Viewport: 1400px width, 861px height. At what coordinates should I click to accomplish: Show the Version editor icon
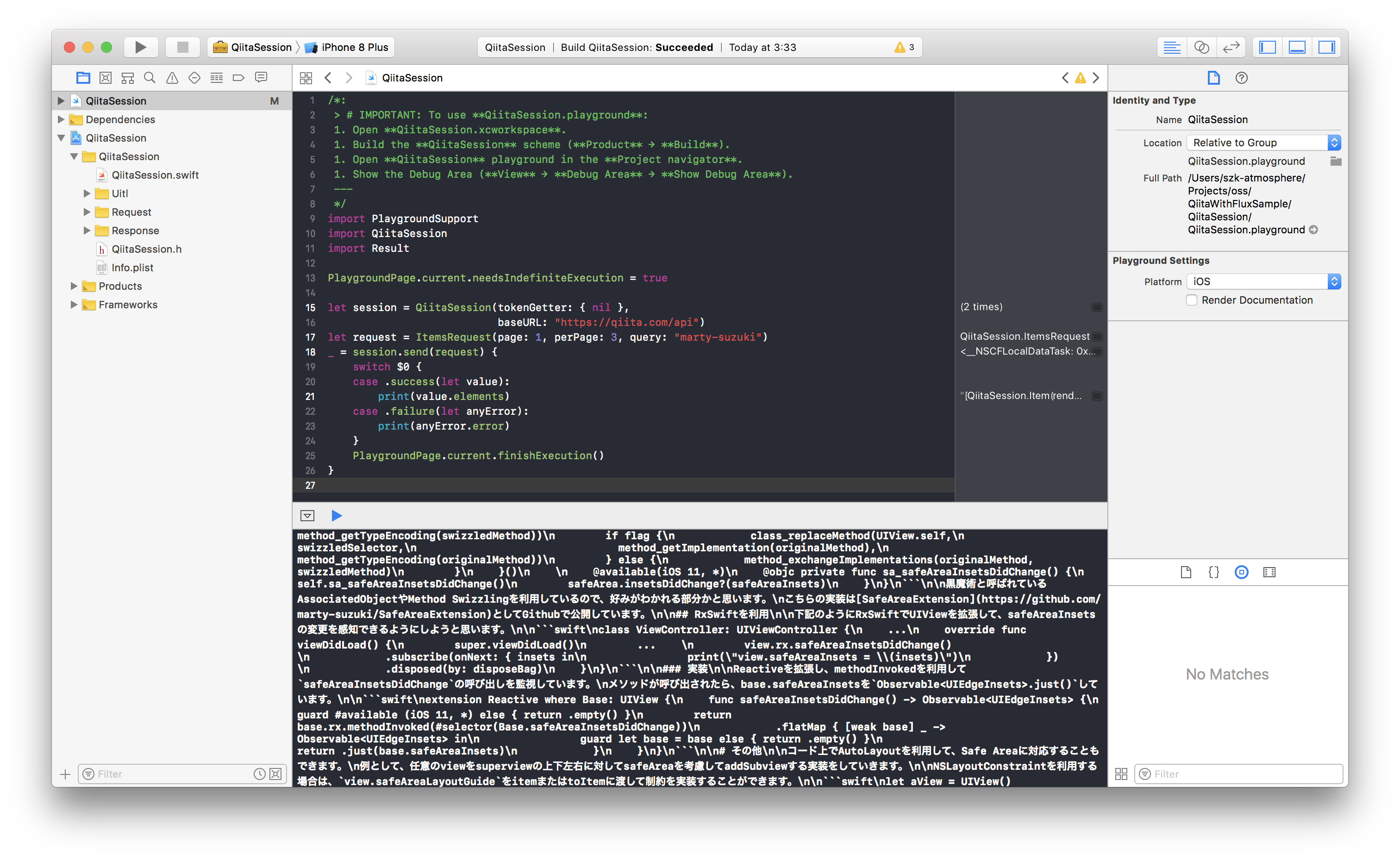click(x=1231, y=47)
